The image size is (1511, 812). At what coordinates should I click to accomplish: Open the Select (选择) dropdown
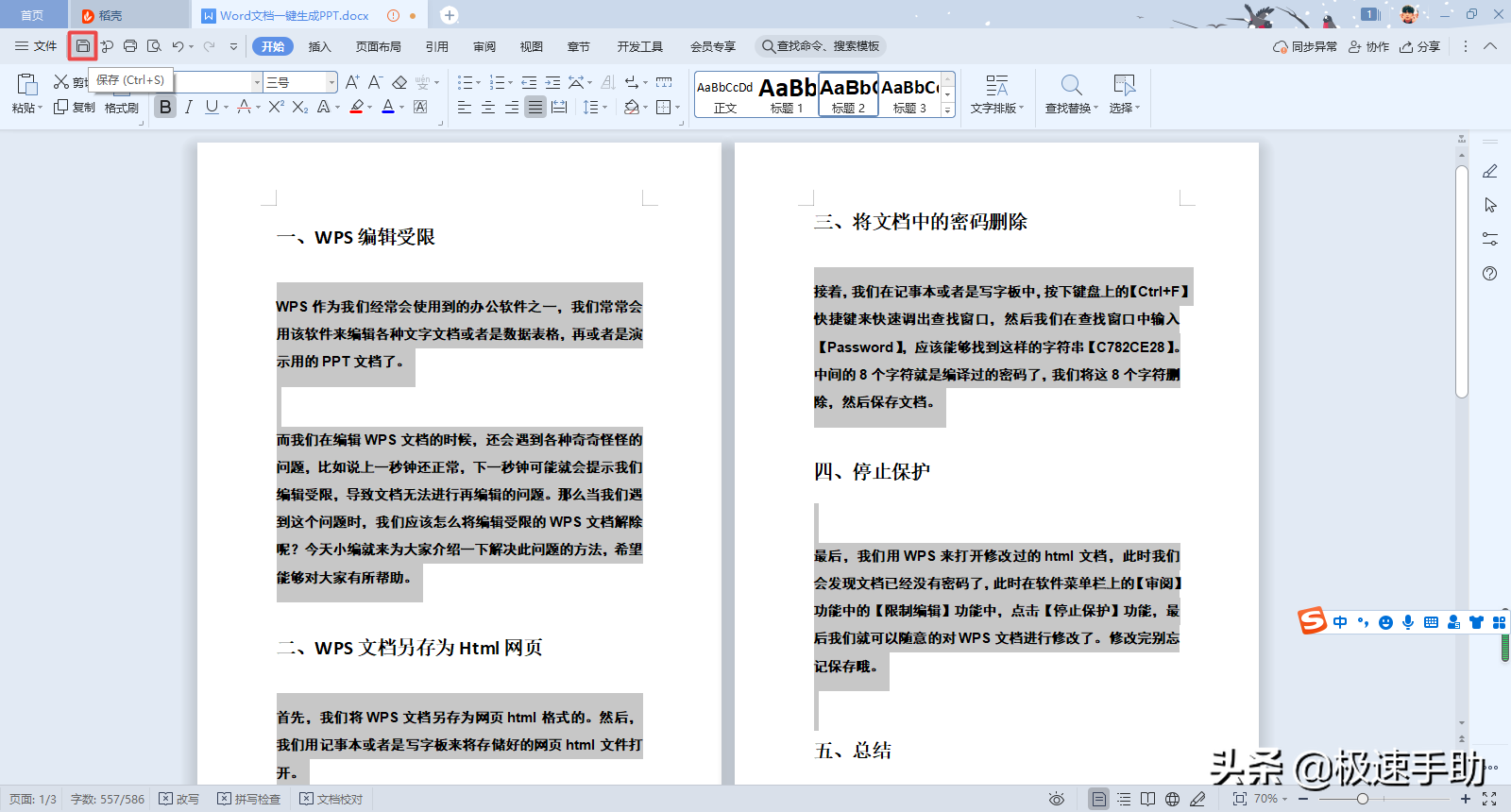point(1124,108)
